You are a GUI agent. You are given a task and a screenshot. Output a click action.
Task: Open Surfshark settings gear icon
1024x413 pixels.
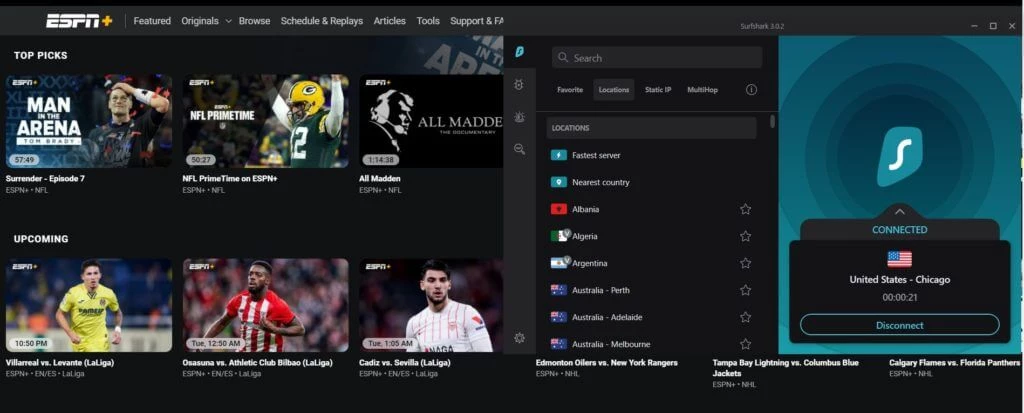coord(519,338)
